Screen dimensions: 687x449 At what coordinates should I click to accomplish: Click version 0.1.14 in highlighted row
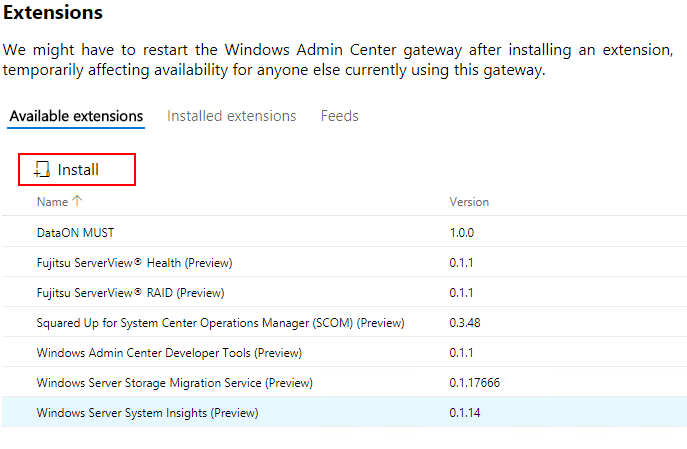click(465, 412)
